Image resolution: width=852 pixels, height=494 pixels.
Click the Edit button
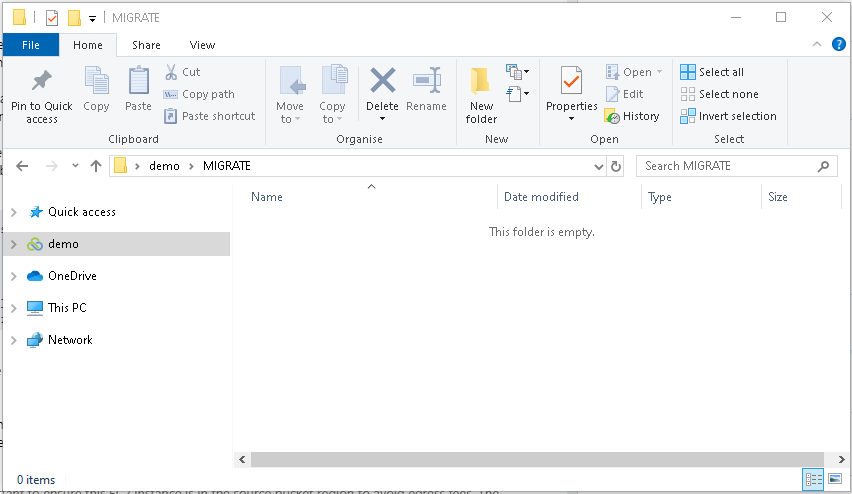coord(624,94)
